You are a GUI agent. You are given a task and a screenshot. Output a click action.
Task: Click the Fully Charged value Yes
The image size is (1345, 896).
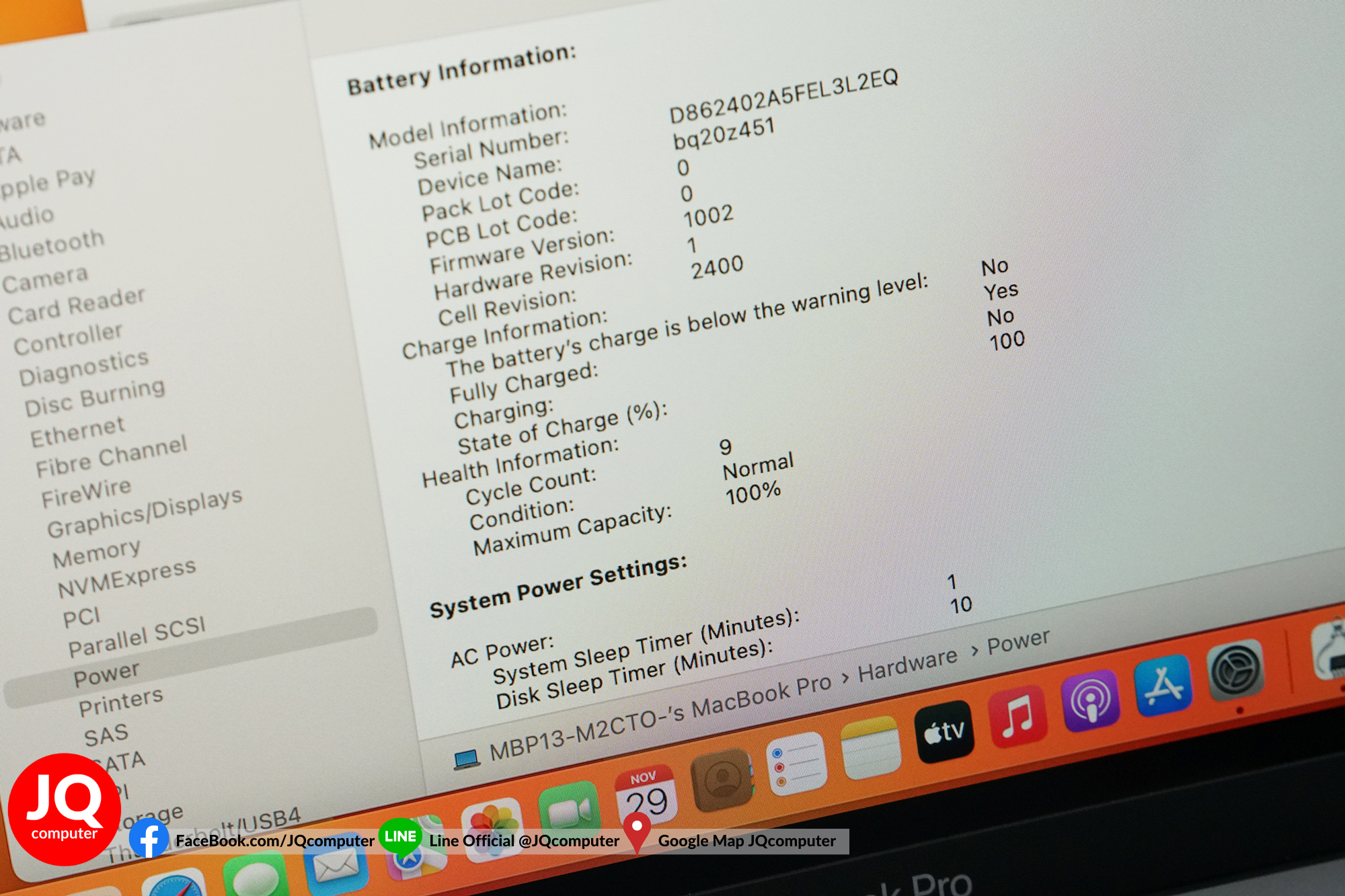pos(1001,291)
